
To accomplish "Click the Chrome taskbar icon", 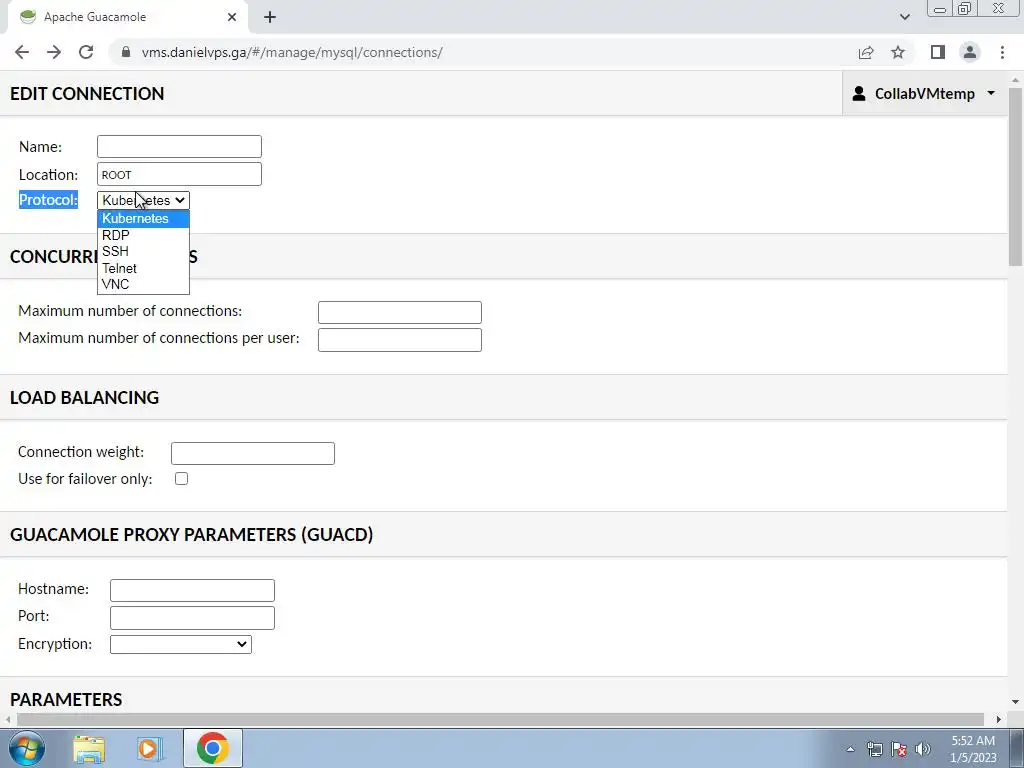I will [x=212, y=748].
